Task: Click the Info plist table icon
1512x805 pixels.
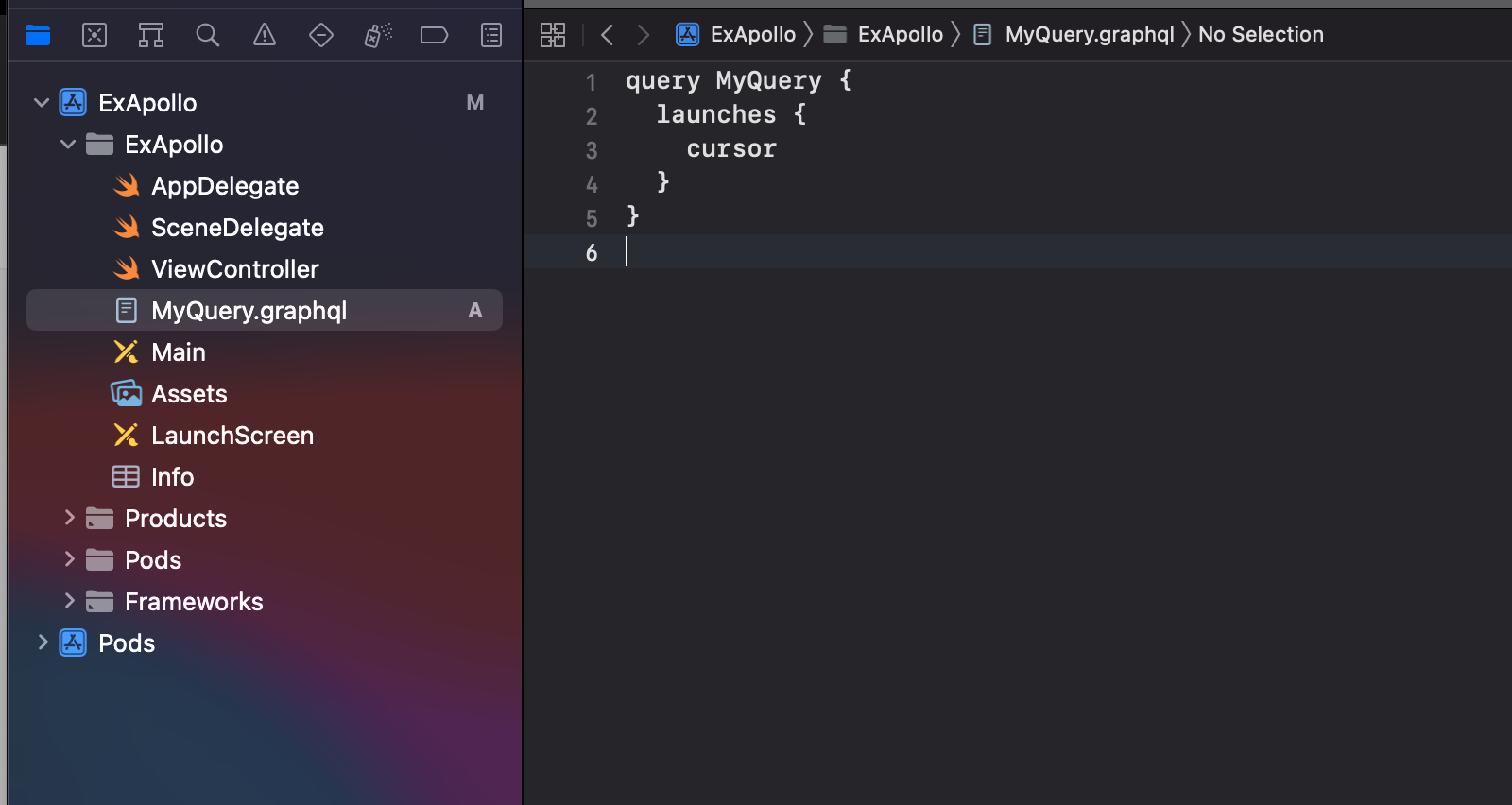Action: pos(126,476)
